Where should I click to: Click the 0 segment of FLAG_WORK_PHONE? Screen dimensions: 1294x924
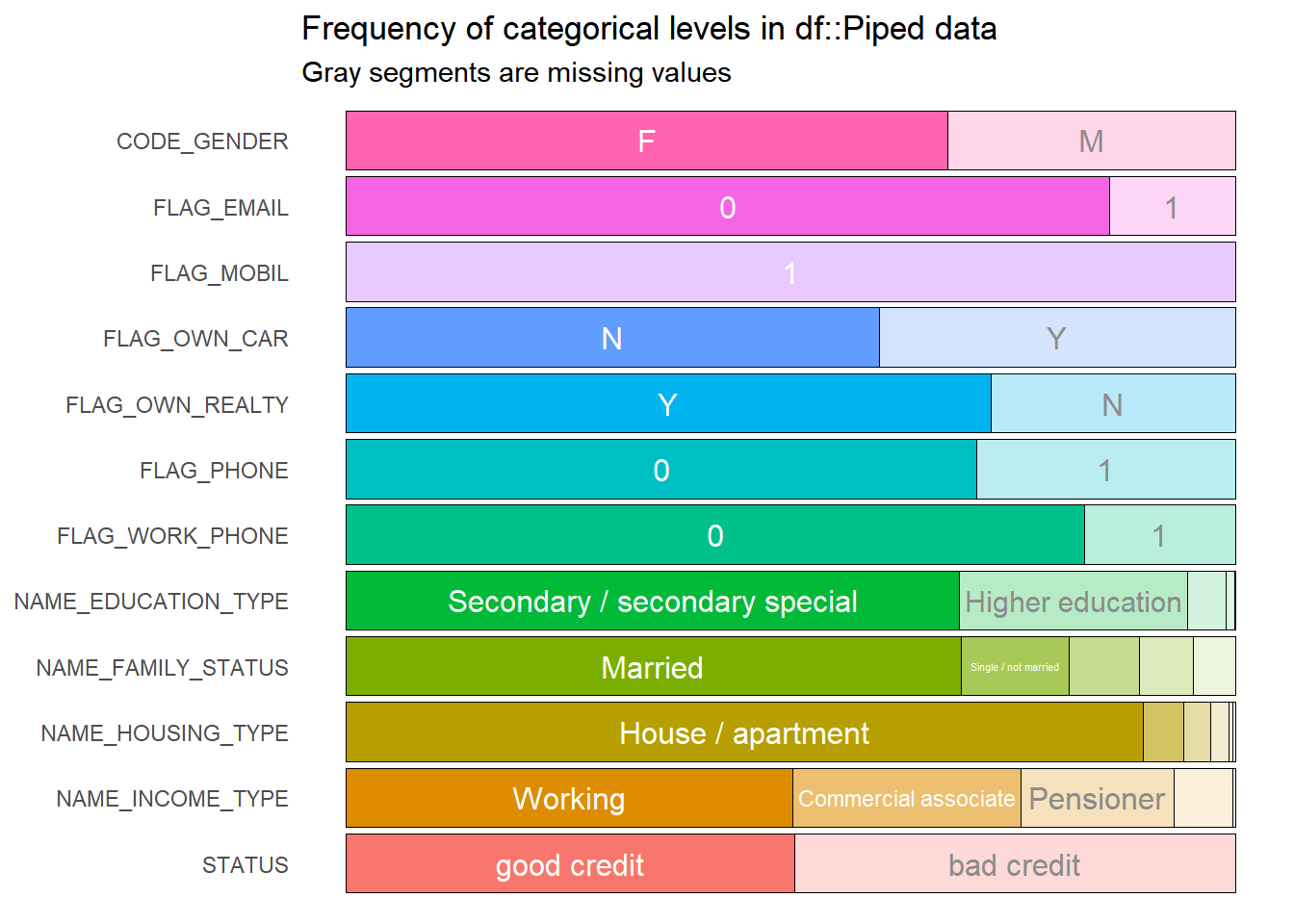[x=714, y=535]
